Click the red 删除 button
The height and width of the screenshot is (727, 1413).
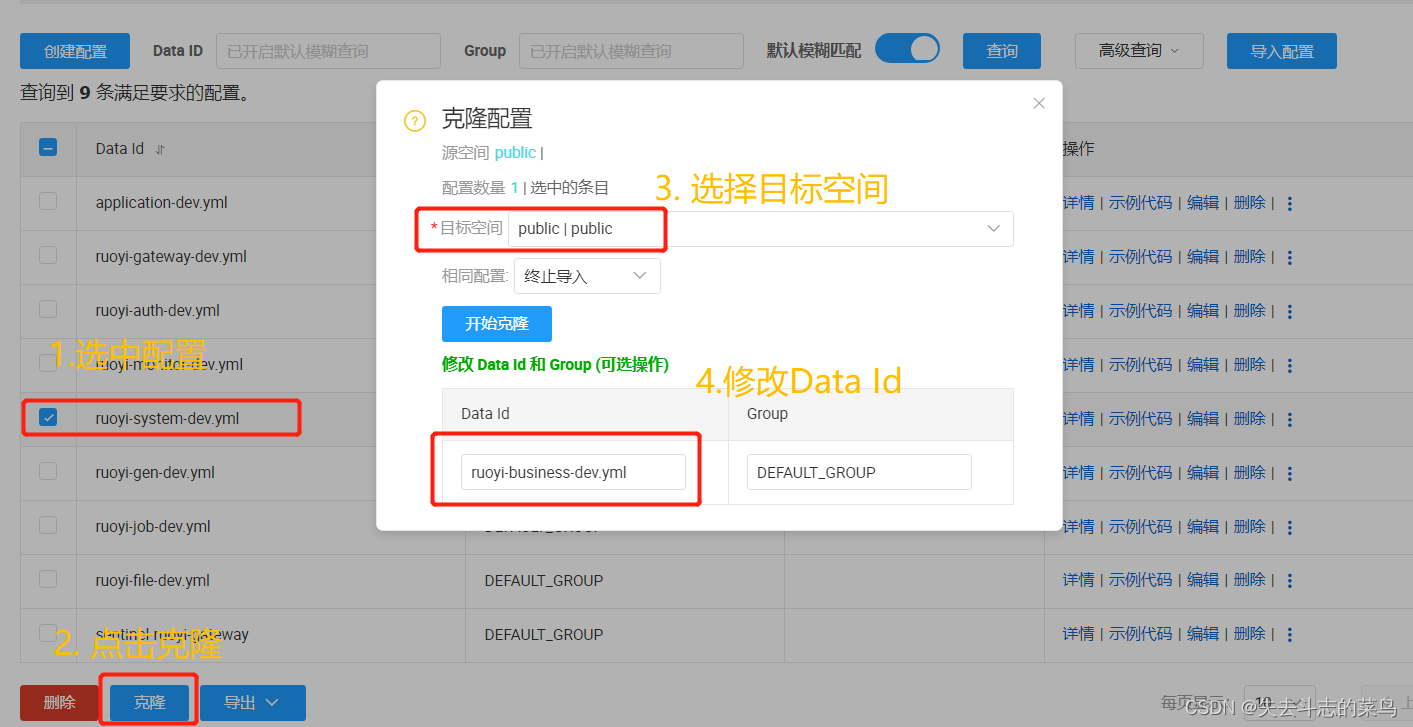(x=59, y=703)
